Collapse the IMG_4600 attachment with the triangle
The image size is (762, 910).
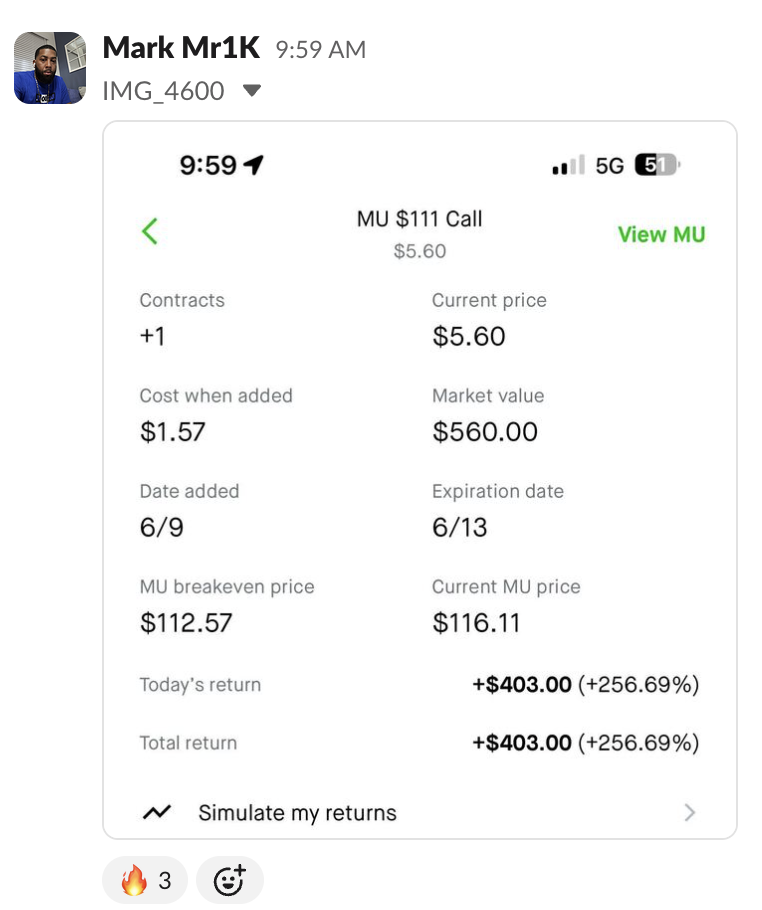[x=252, y=92]
